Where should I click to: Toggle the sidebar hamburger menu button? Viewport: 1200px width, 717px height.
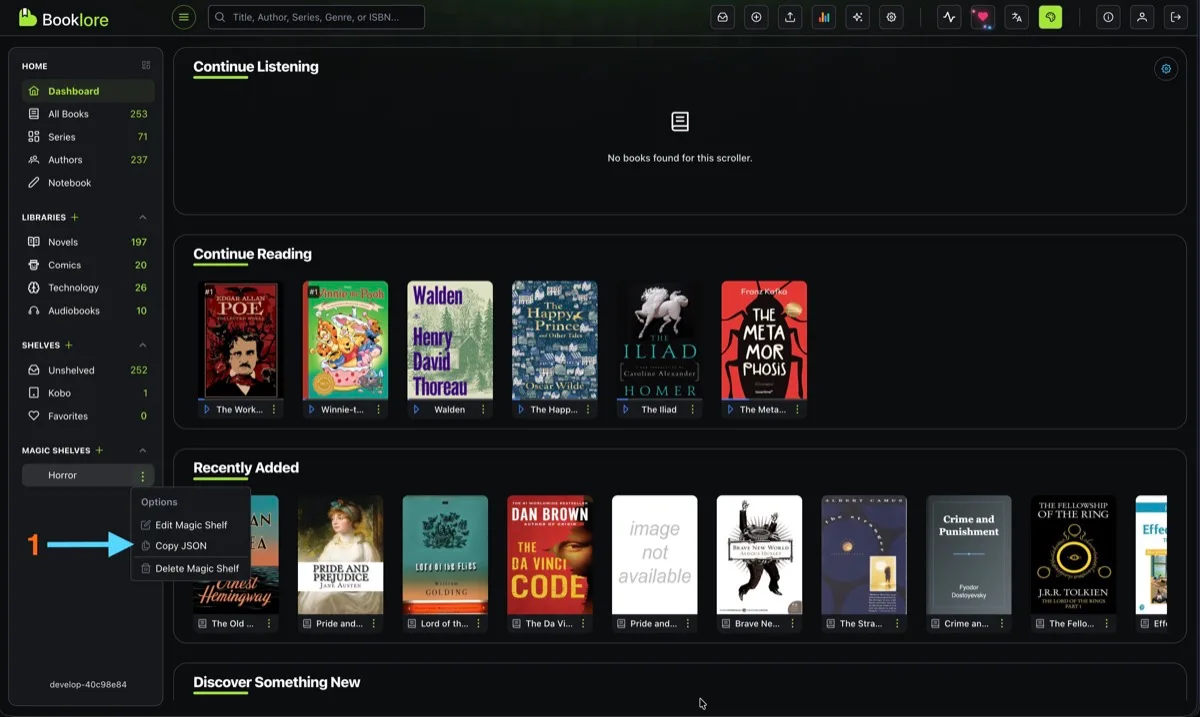click(x=183, y=17)
